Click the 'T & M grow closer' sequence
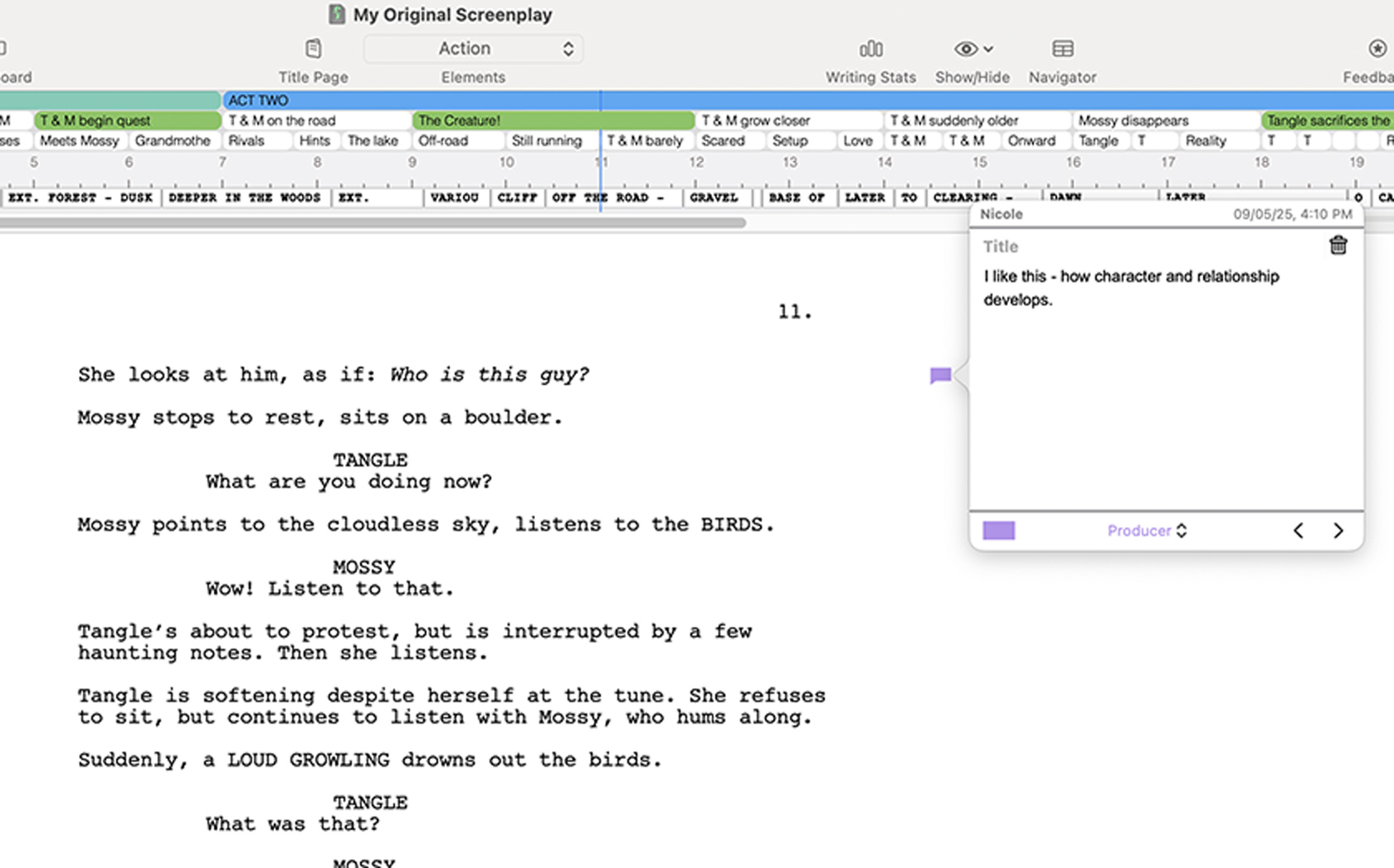 [x=788, y=121]
